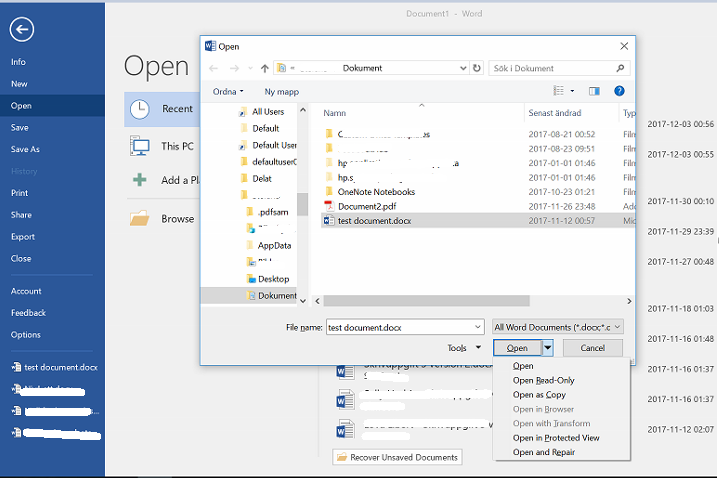Viewport: 719px width, 478px height.
Task: Click the main Open button in the dialog
Action: tap(517, 348)
